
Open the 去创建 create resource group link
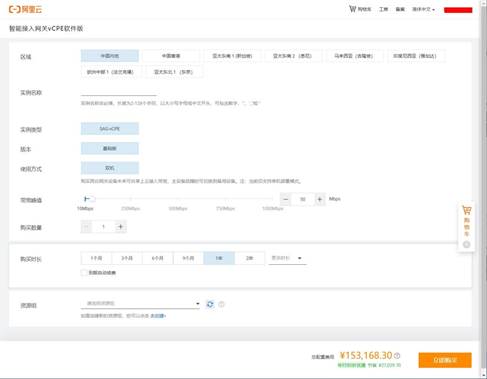click(x=158, y=316)
